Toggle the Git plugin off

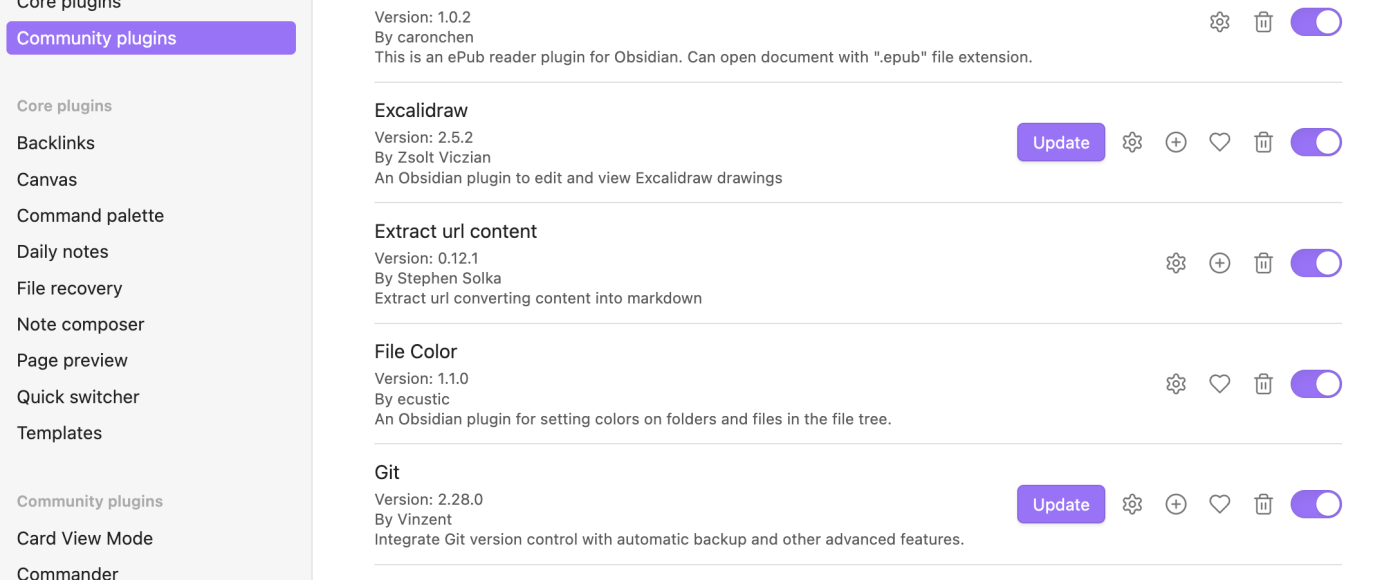click(1316, 504)
